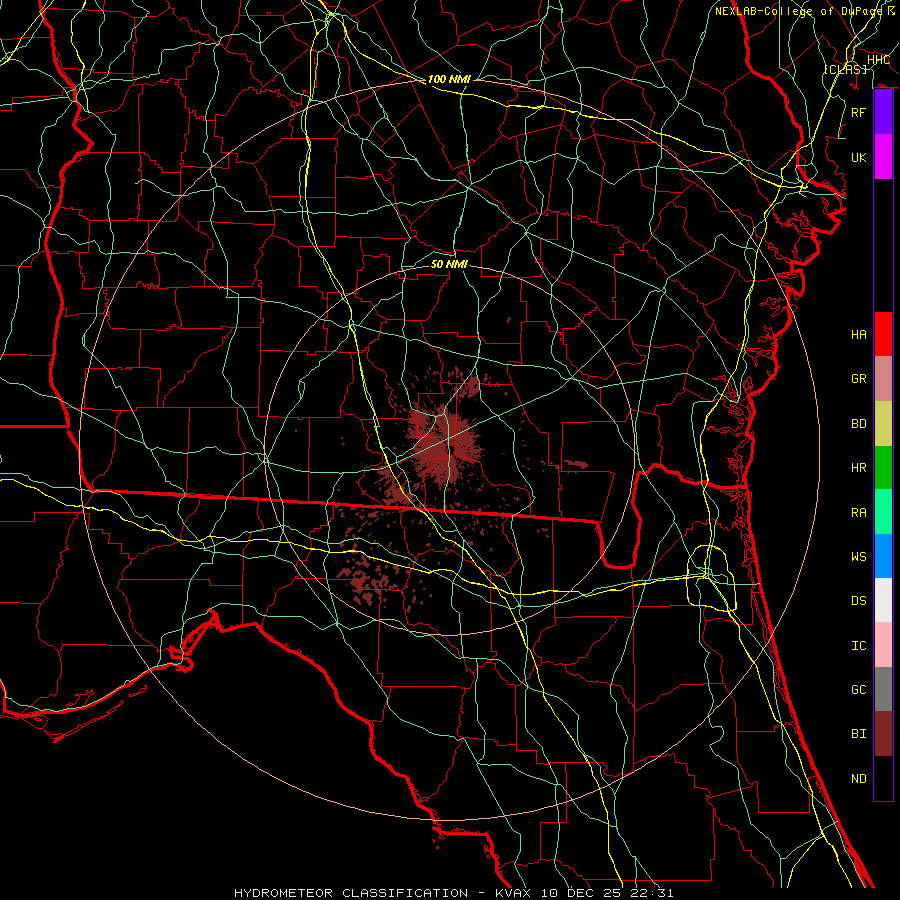Select the GR pink-brown legend swatch
Viewport: 900px width, 900px height.
click(883, 379)
